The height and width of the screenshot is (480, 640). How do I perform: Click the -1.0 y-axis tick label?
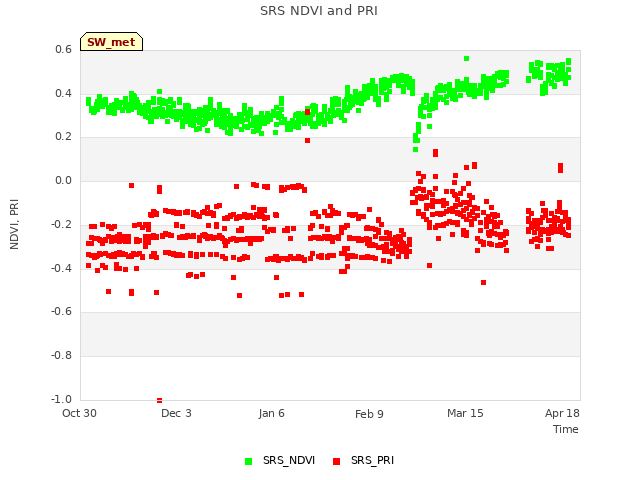61,399
